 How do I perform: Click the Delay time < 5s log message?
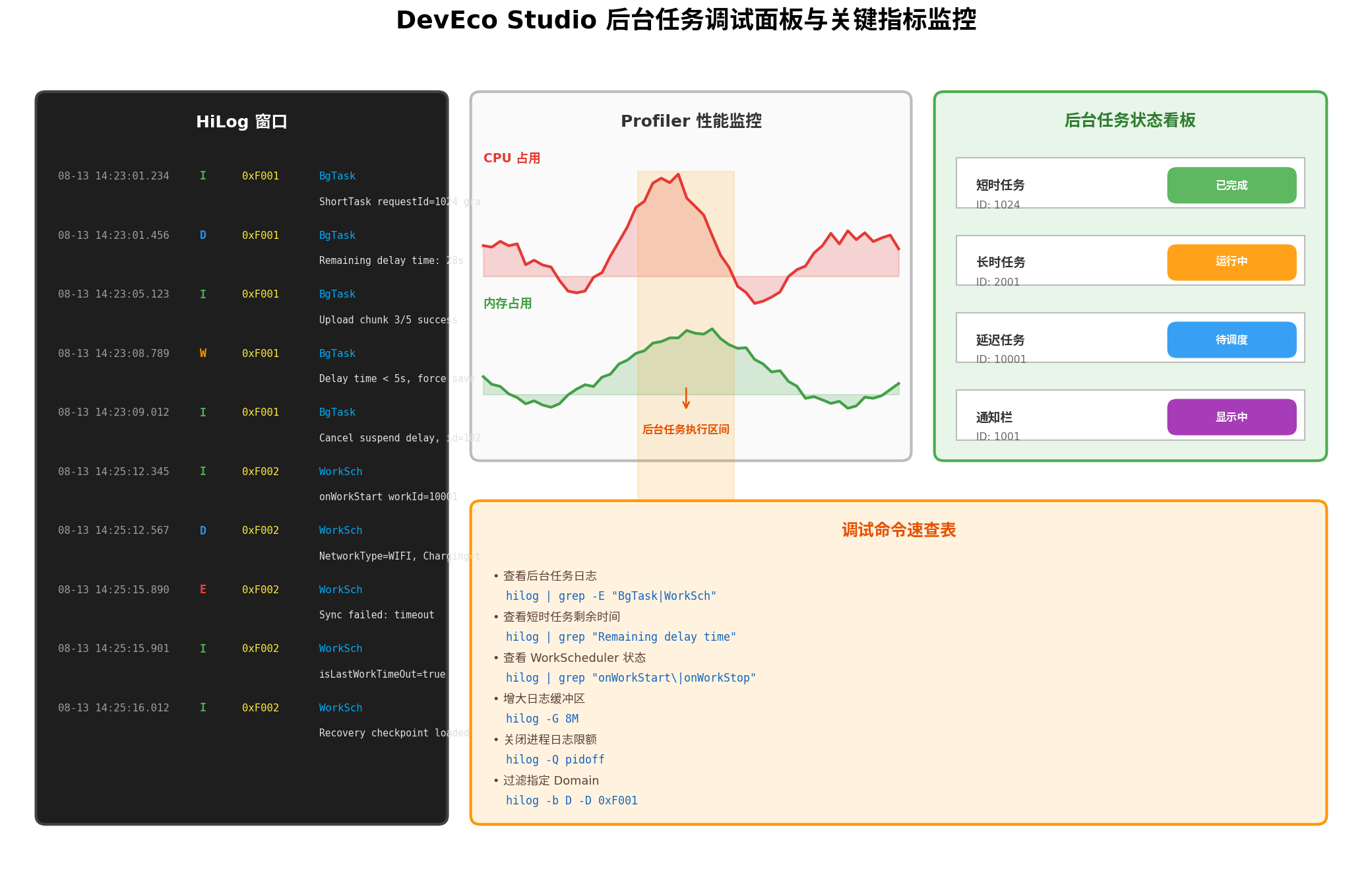[397, 379]
